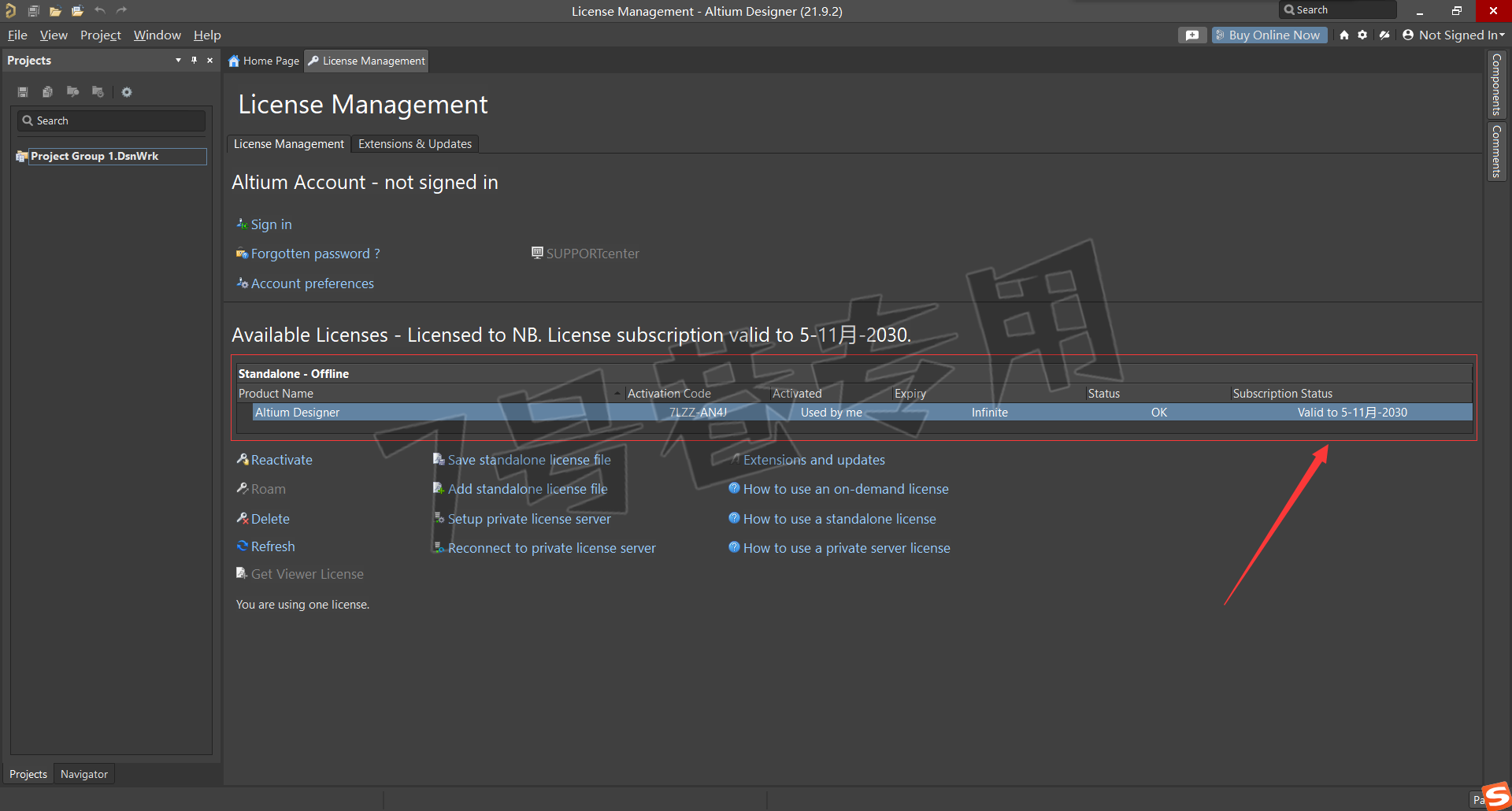Click Save All Documents icon in title bar
The image size is (1512, 811).
(x=33, y=11)
